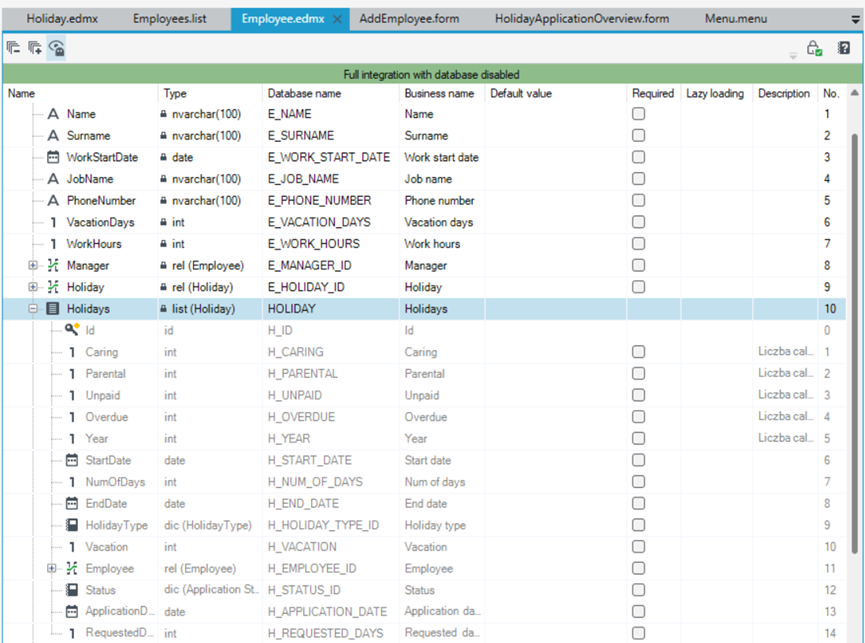Click the scroll-up arrow of the vertical scrollbar
This screenshot has width=865, height=643.
[x=855, y=93]
